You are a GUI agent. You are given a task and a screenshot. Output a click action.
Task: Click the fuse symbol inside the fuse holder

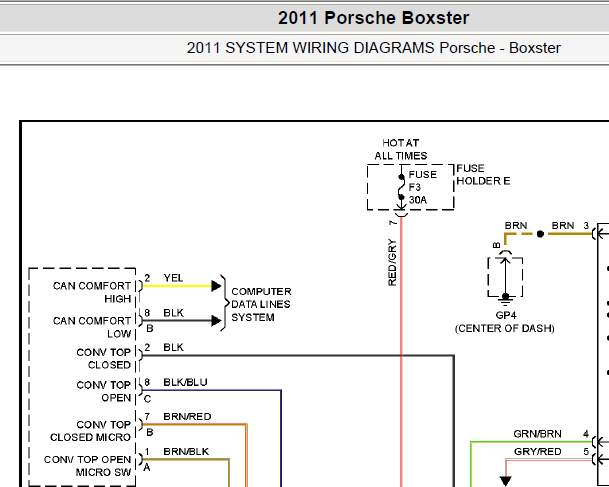click(x=401, y=187)
